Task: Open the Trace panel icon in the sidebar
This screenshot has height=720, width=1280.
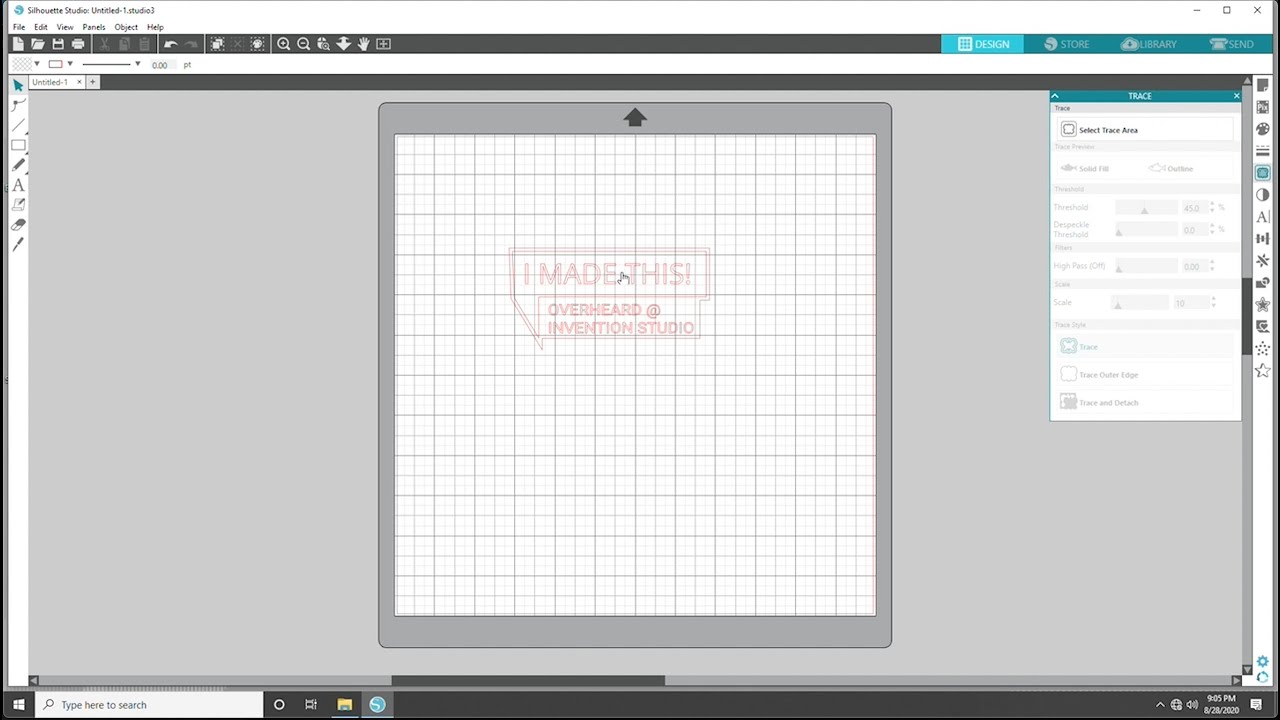Action: click(x=1263, y=173)
